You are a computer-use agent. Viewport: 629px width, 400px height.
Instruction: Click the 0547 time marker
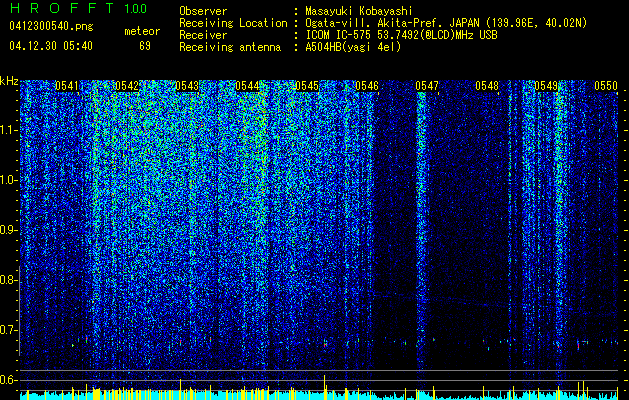point(427,86)
